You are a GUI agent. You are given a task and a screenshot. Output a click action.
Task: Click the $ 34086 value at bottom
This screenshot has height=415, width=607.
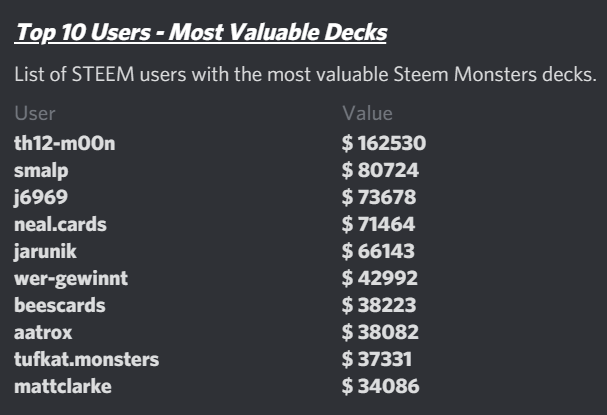tap(380, 386)
